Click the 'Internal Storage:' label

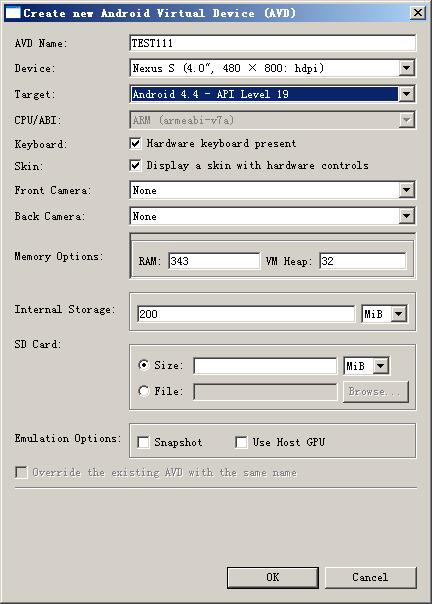click(x=65, y=309)
